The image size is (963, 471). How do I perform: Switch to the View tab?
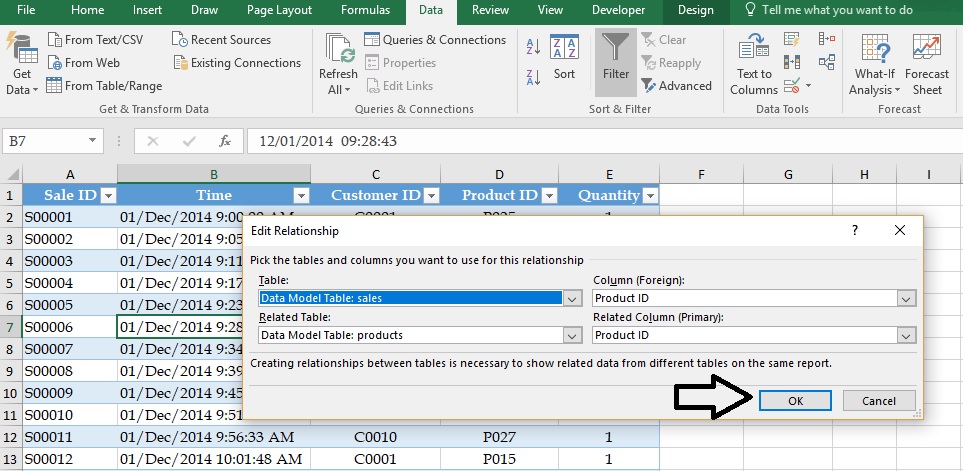click(550, 10)
